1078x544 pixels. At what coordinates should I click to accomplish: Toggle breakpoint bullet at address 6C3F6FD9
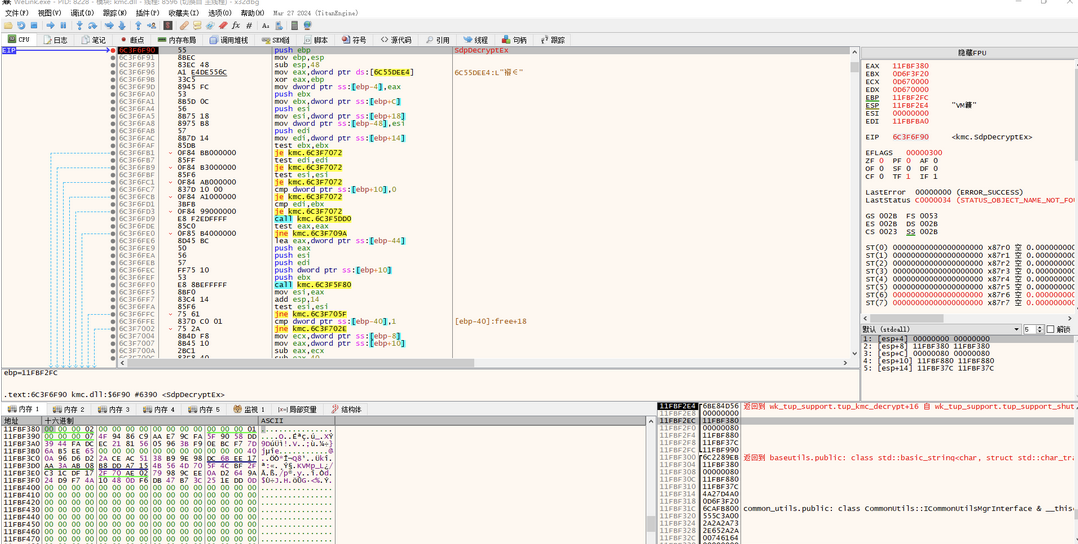pos(113,219)
